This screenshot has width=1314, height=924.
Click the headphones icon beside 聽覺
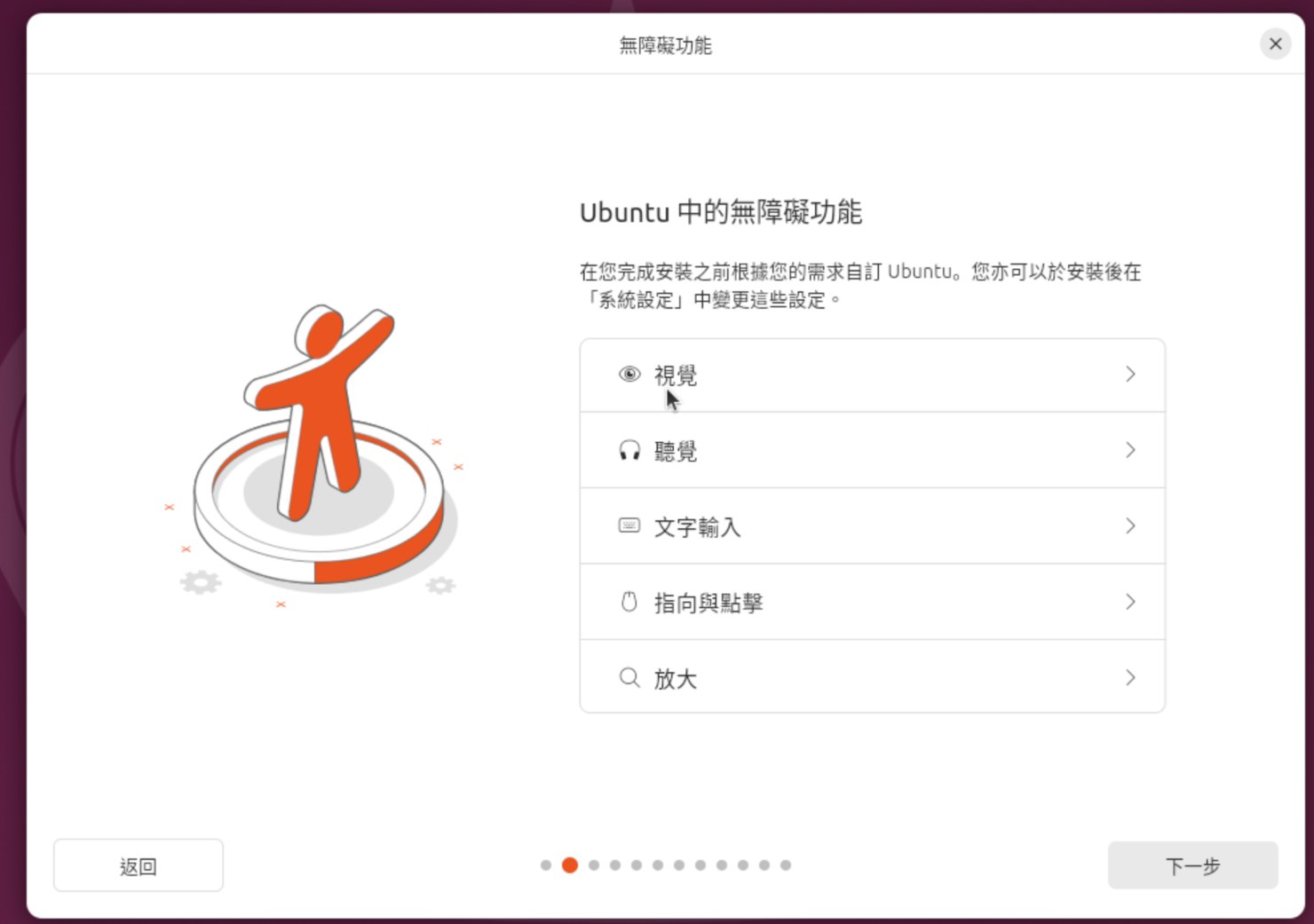click(x=629, y=451)
